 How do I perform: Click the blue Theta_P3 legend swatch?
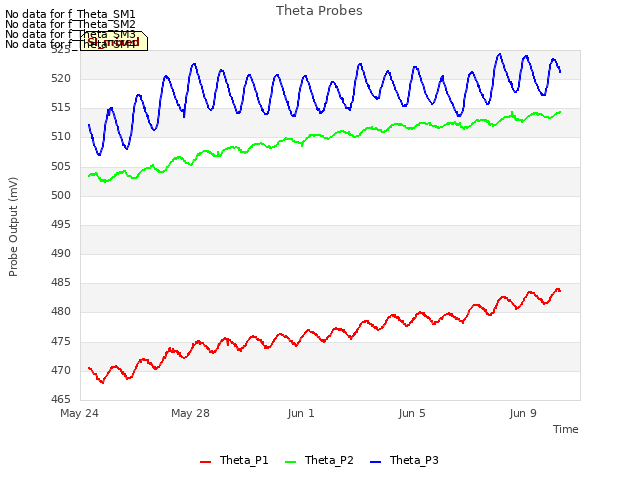tap(375, 462)
